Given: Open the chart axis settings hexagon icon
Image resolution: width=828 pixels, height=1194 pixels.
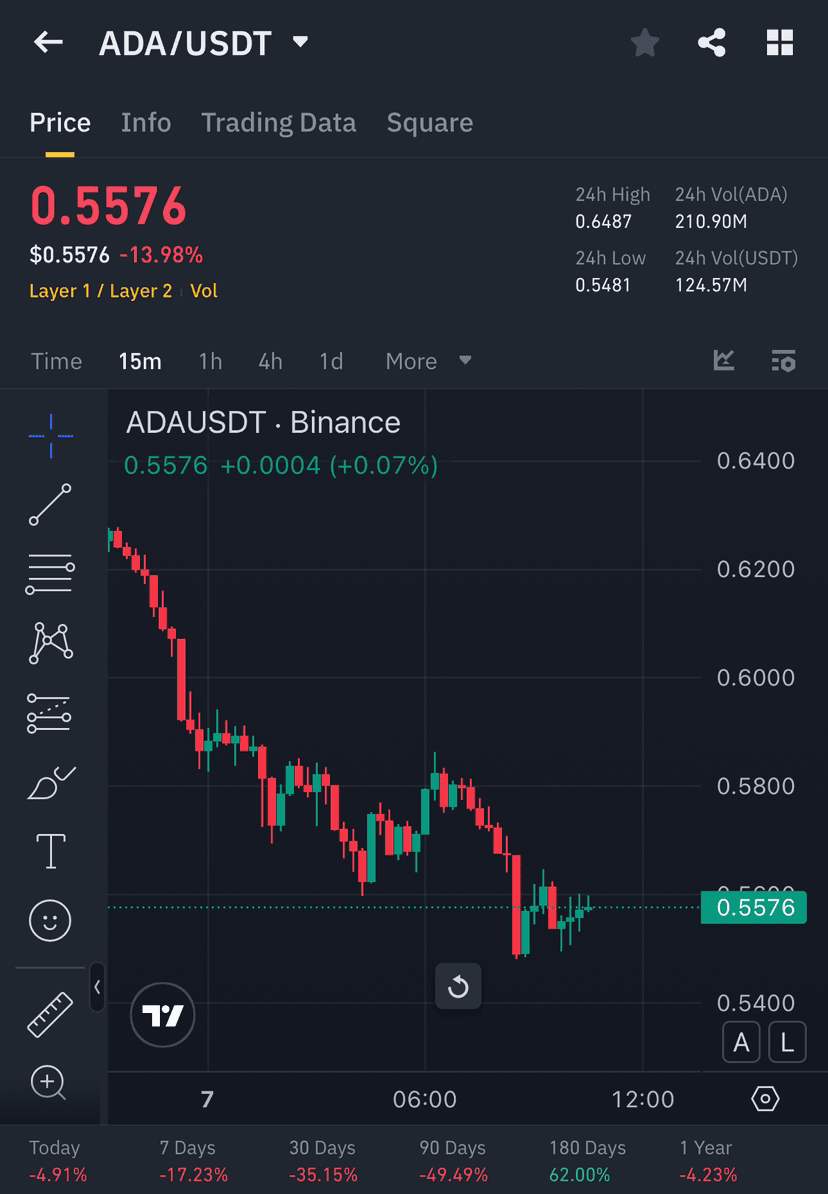Looking at the screenshot, I should tap(765, 1099).
